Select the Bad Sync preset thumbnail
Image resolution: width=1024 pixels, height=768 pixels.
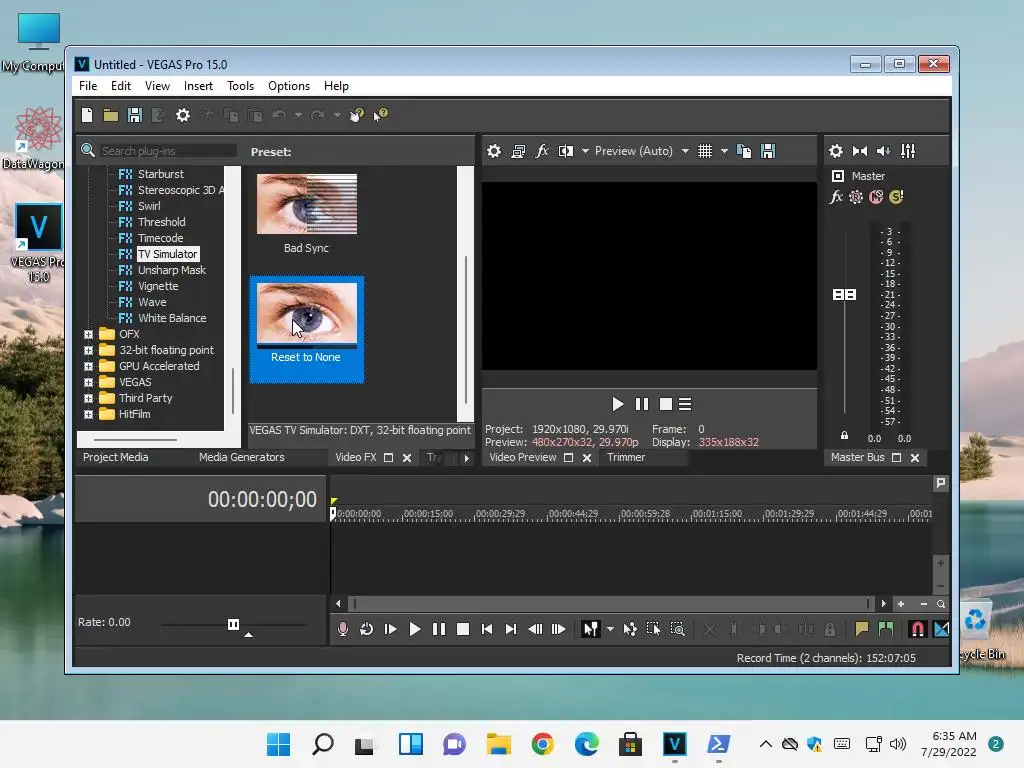(x=306, y=204)
